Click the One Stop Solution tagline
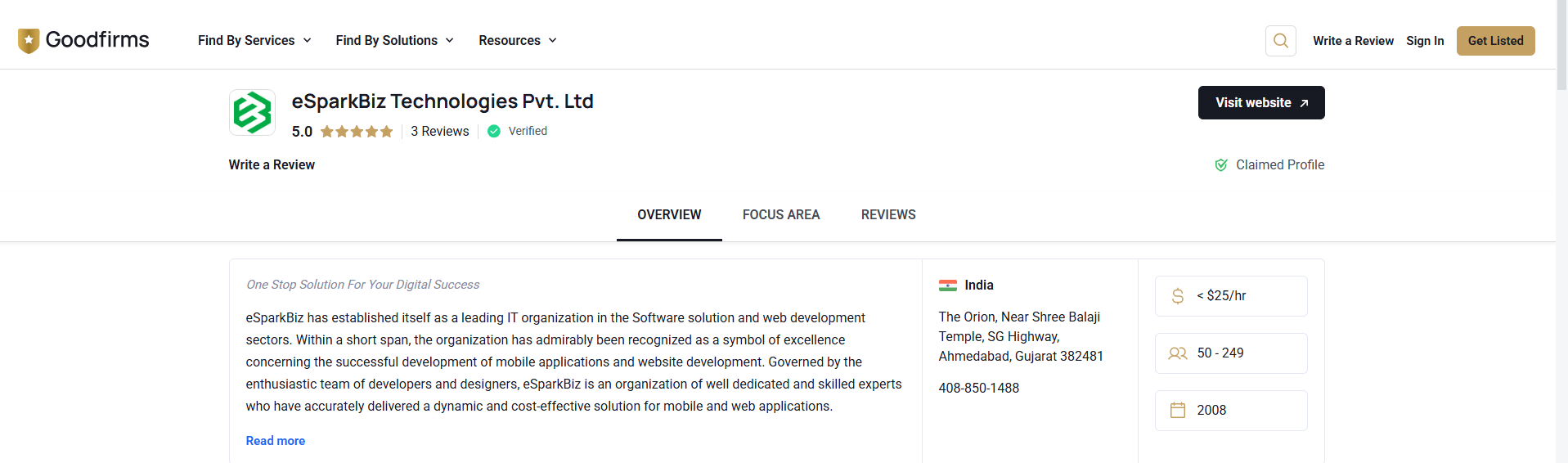 [x=363, y=285]
